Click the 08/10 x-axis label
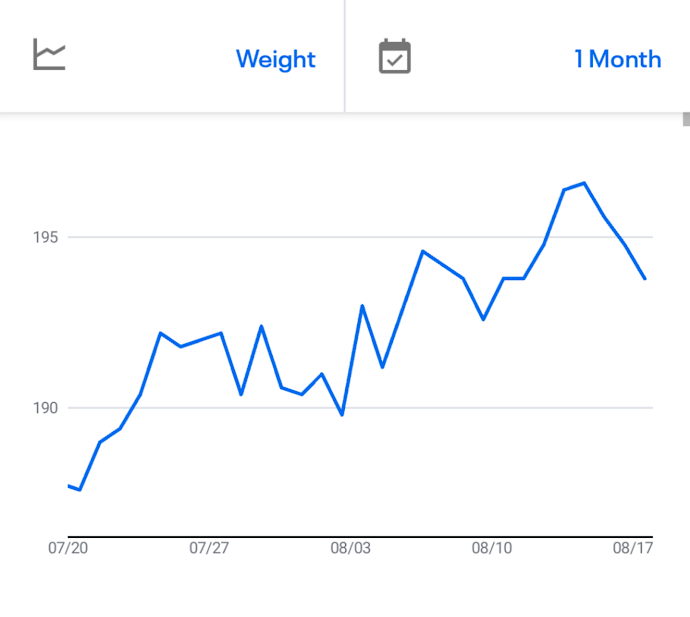Screen dimensions: 690x617 [x=491, y=548]
